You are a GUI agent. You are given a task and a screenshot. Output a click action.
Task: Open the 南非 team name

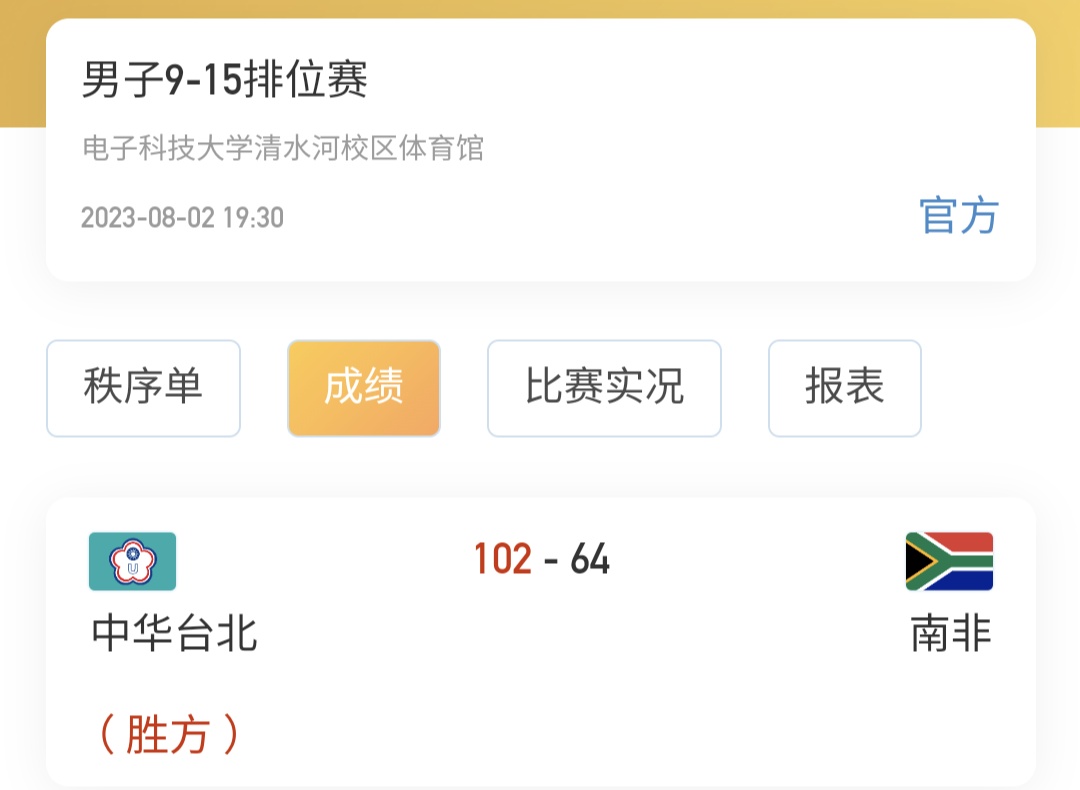click(951, 633)
